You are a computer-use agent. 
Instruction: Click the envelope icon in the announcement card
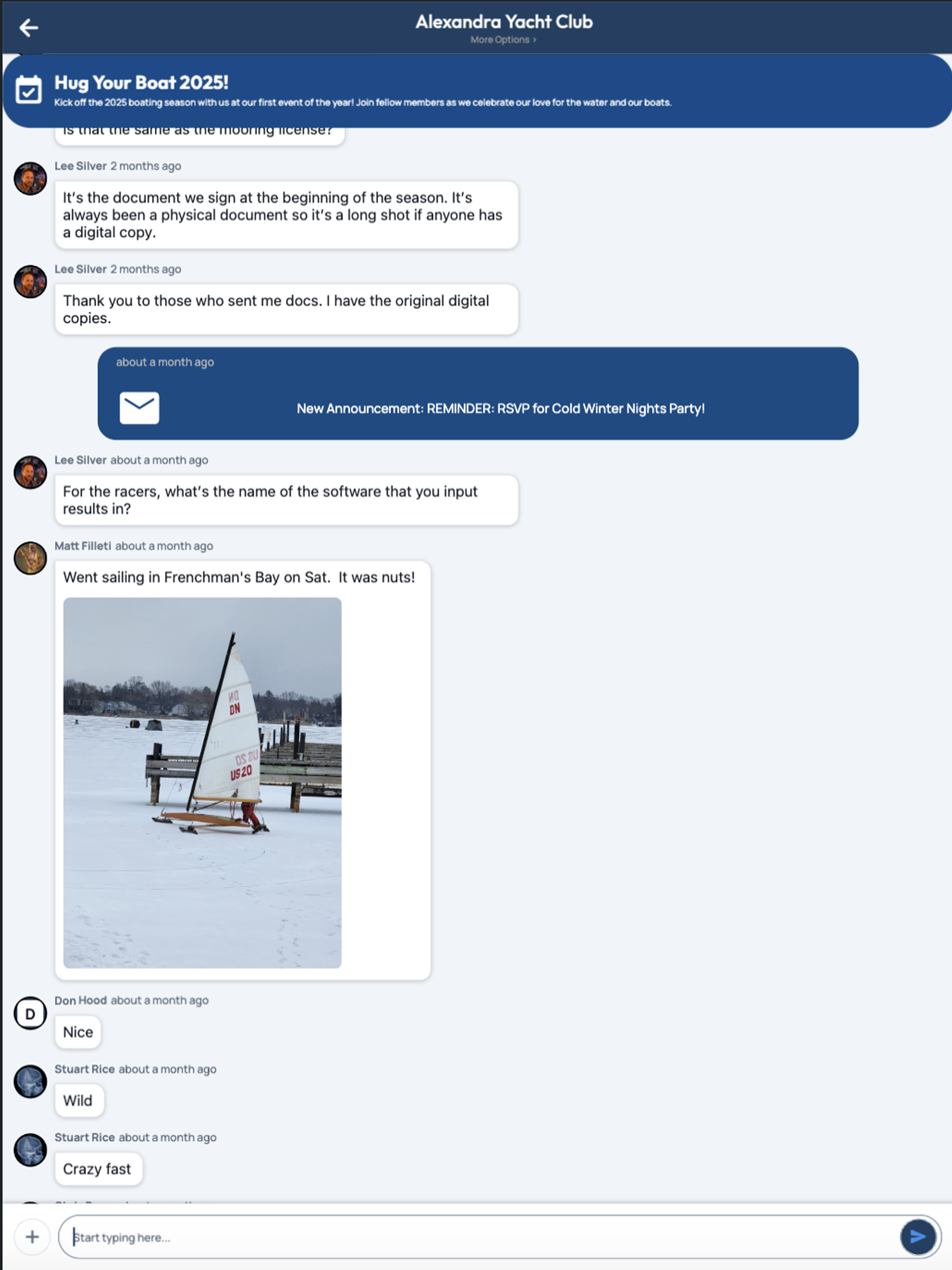coord(139,408)
